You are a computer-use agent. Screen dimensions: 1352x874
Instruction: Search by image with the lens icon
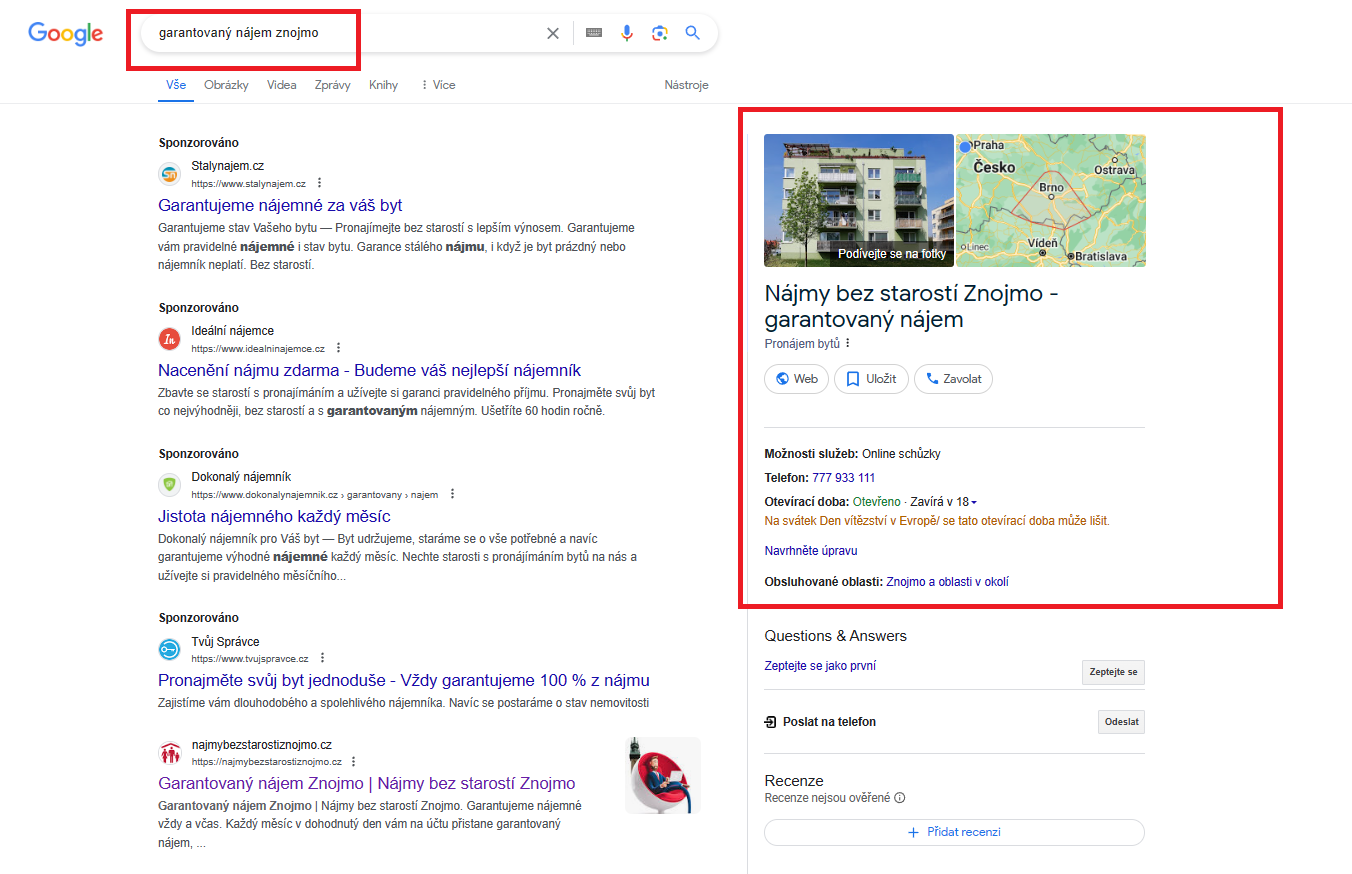[659, 33]
